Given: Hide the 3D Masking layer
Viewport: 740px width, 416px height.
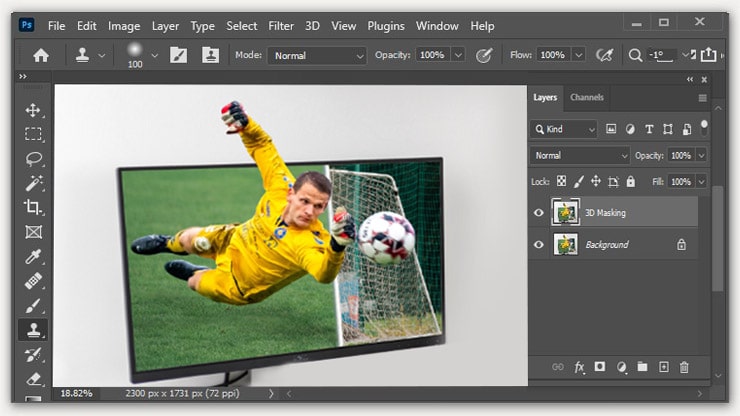Looking at the screenshot, I should pyautogui.click(x=539, y=212).
